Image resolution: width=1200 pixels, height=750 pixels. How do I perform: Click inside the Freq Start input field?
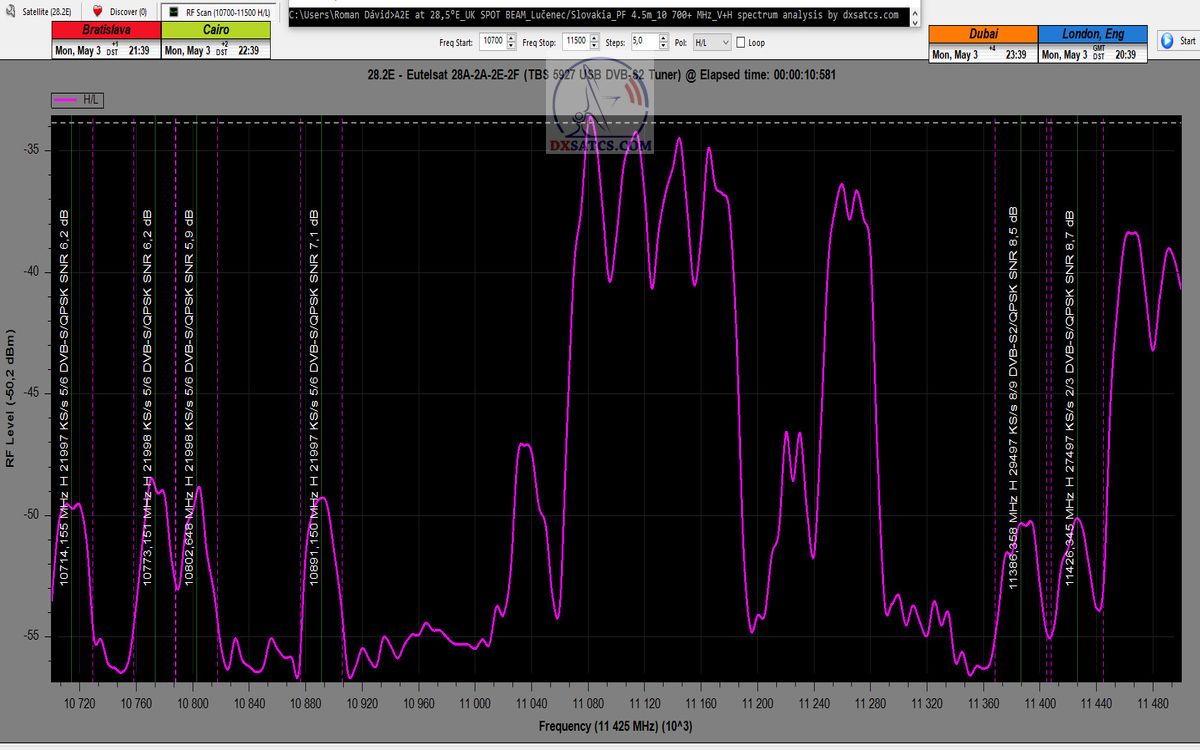click(492, 43)
